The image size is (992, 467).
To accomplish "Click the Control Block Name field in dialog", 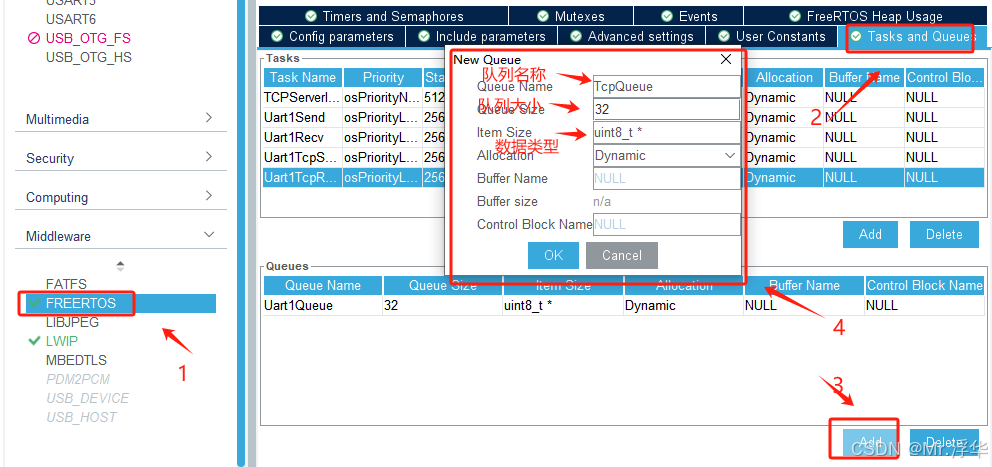I will [666, 225].
